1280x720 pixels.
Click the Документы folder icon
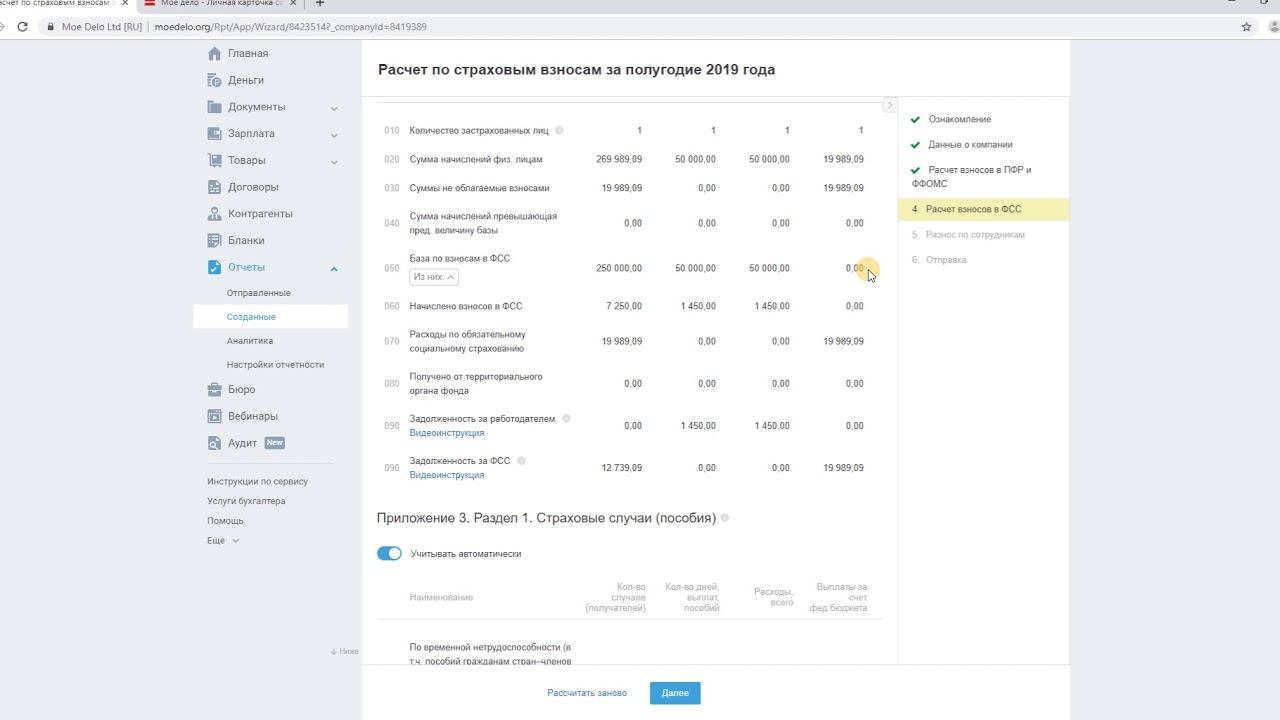[x=214, y=107]
